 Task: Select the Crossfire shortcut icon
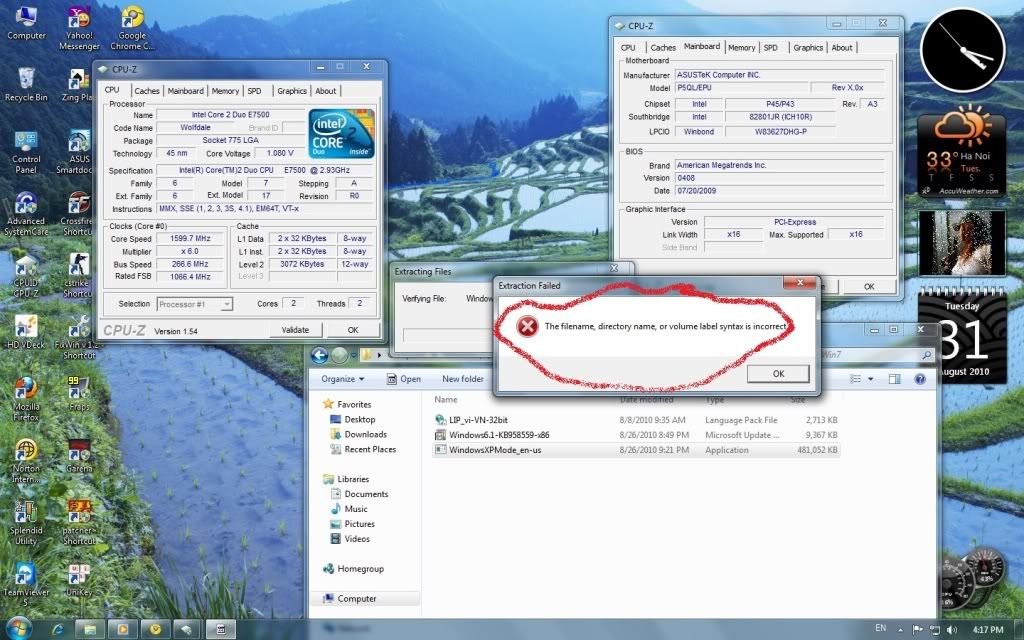pos(79,214)
